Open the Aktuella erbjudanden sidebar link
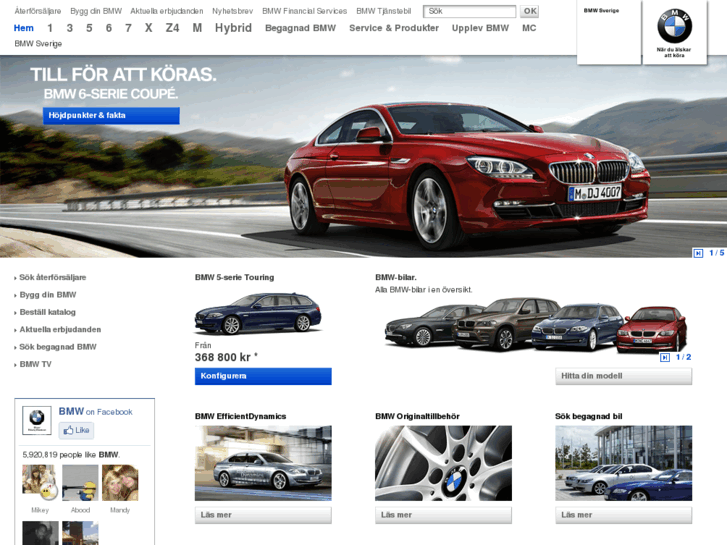The image size is (727, 545). pyautogui.click(x=60, y=329)
